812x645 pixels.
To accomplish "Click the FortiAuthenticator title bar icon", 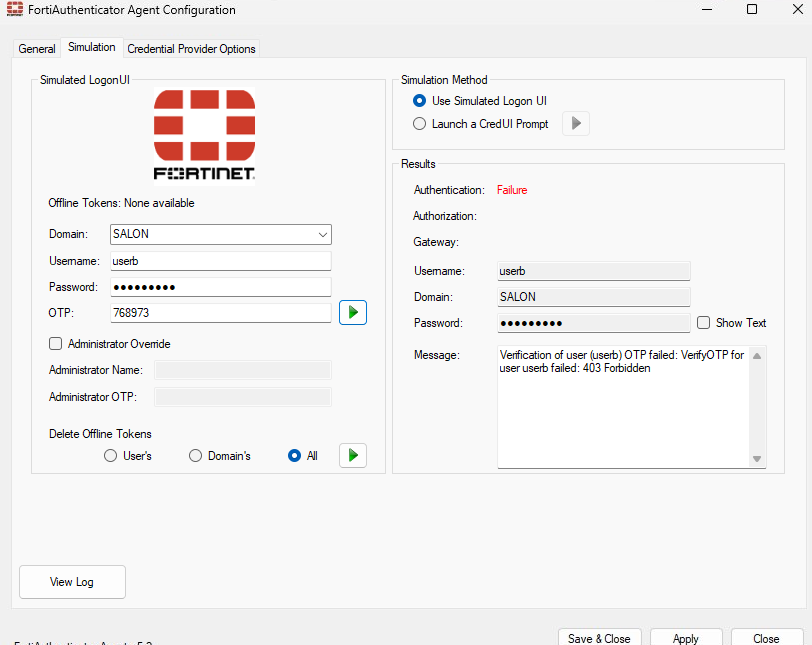I will pyautogui.click(x=14, y=10).
